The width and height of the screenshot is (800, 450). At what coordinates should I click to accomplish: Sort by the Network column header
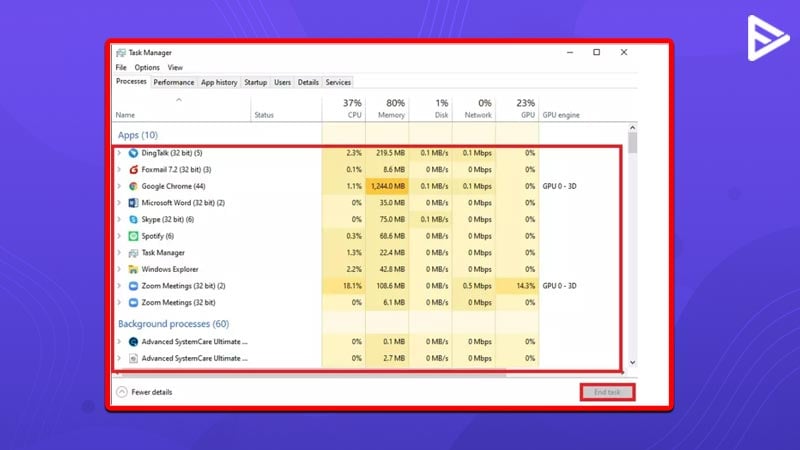[474, 109]
